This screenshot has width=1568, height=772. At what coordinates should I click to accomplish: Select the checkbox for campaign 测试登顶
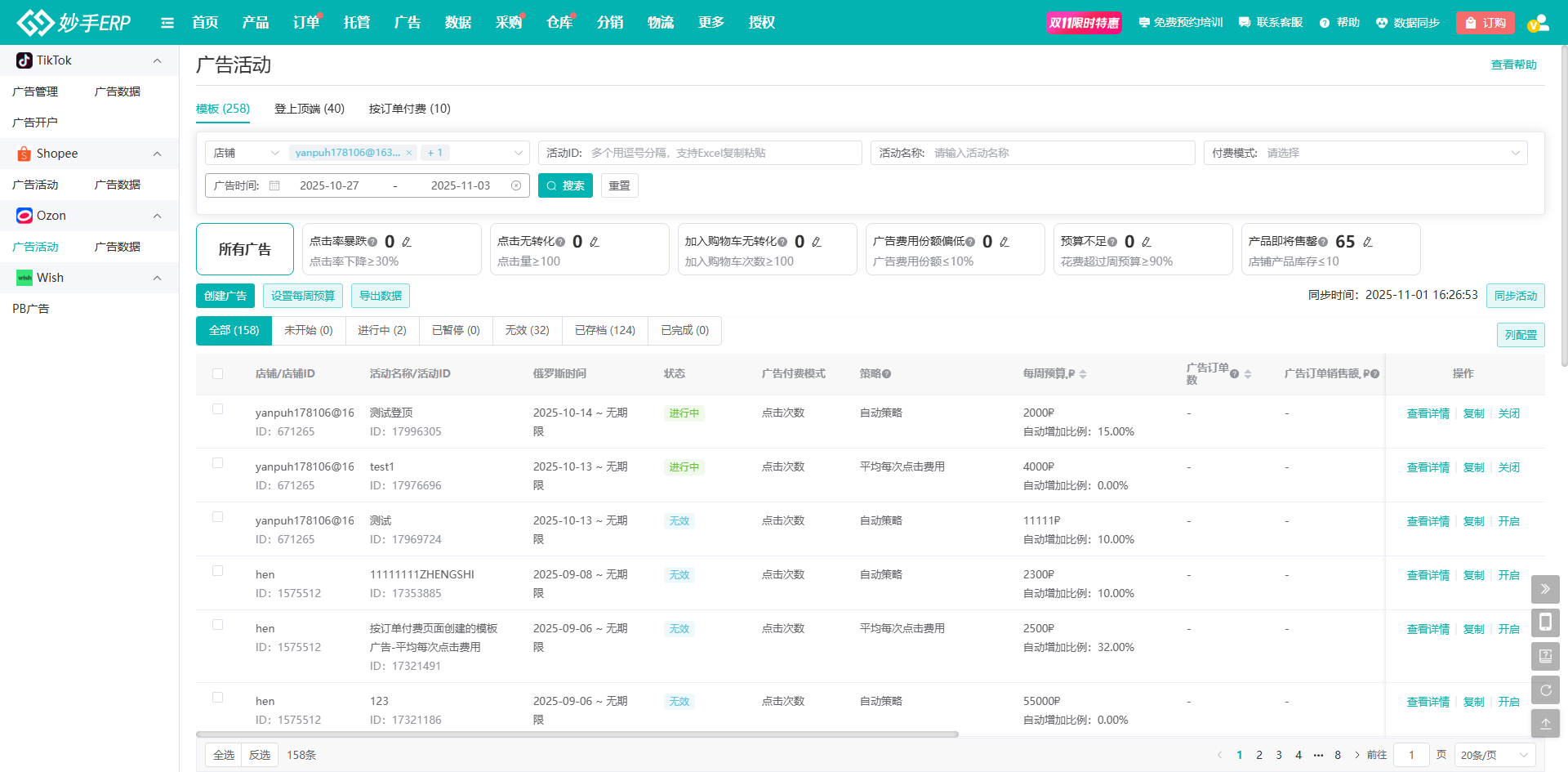coord(218,409)
